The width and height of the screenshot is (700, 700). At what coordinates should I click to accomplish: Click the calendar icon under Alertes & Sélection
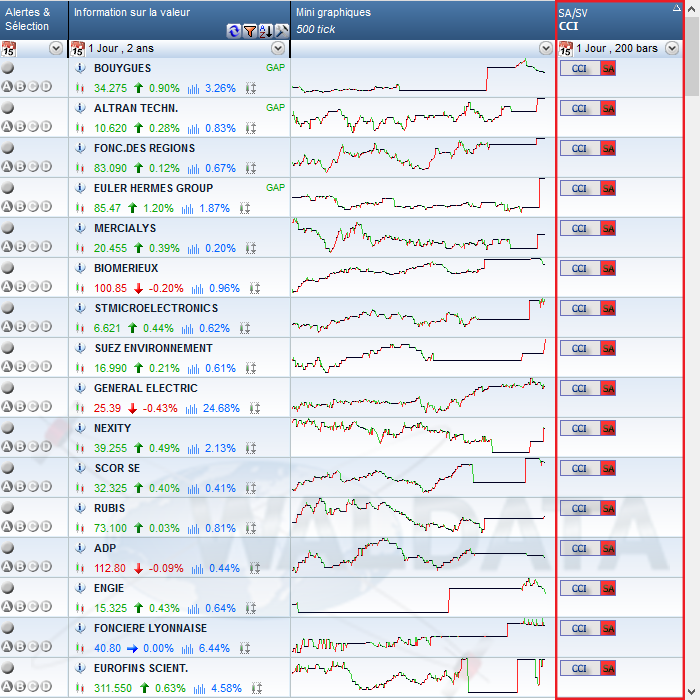tap(8, 49)
